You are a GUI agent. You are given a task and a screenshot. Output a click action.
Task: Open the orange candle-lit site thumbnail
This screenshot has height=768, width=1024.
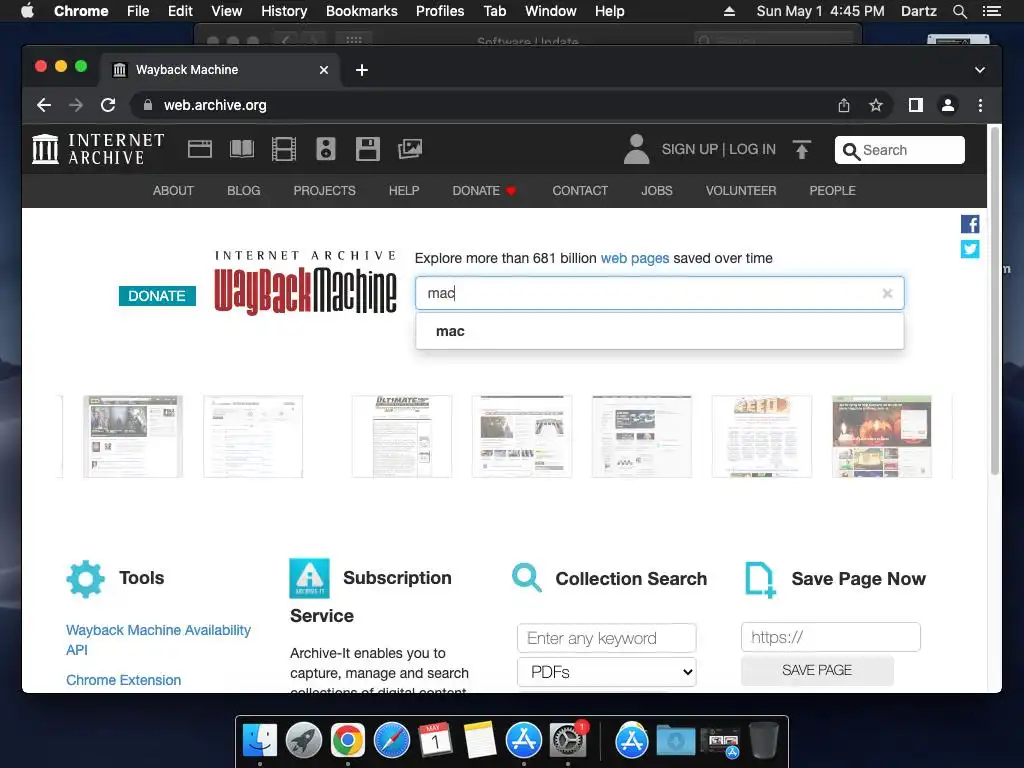click(x=882, y=436)
